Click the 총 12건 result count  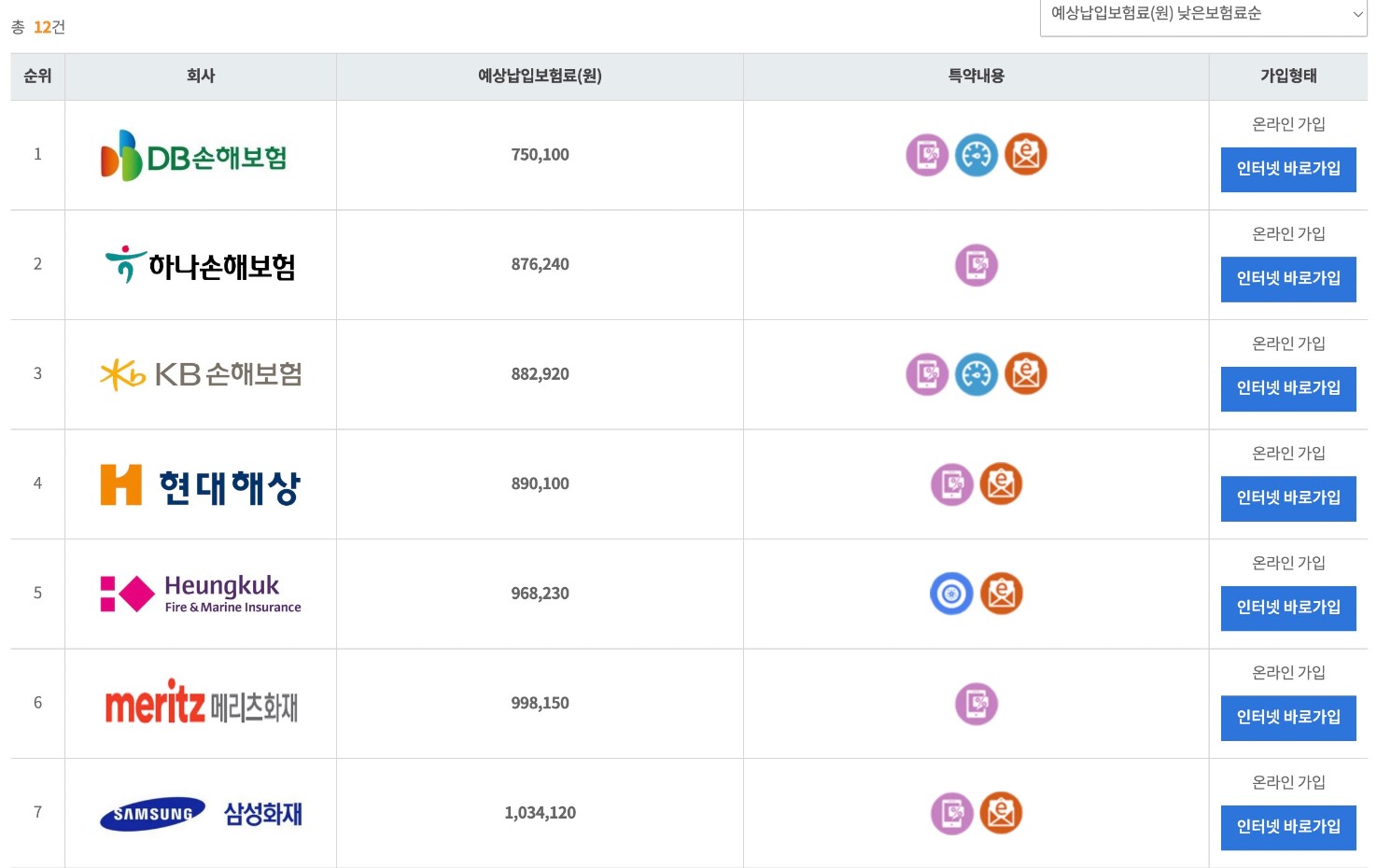point(38,27)
